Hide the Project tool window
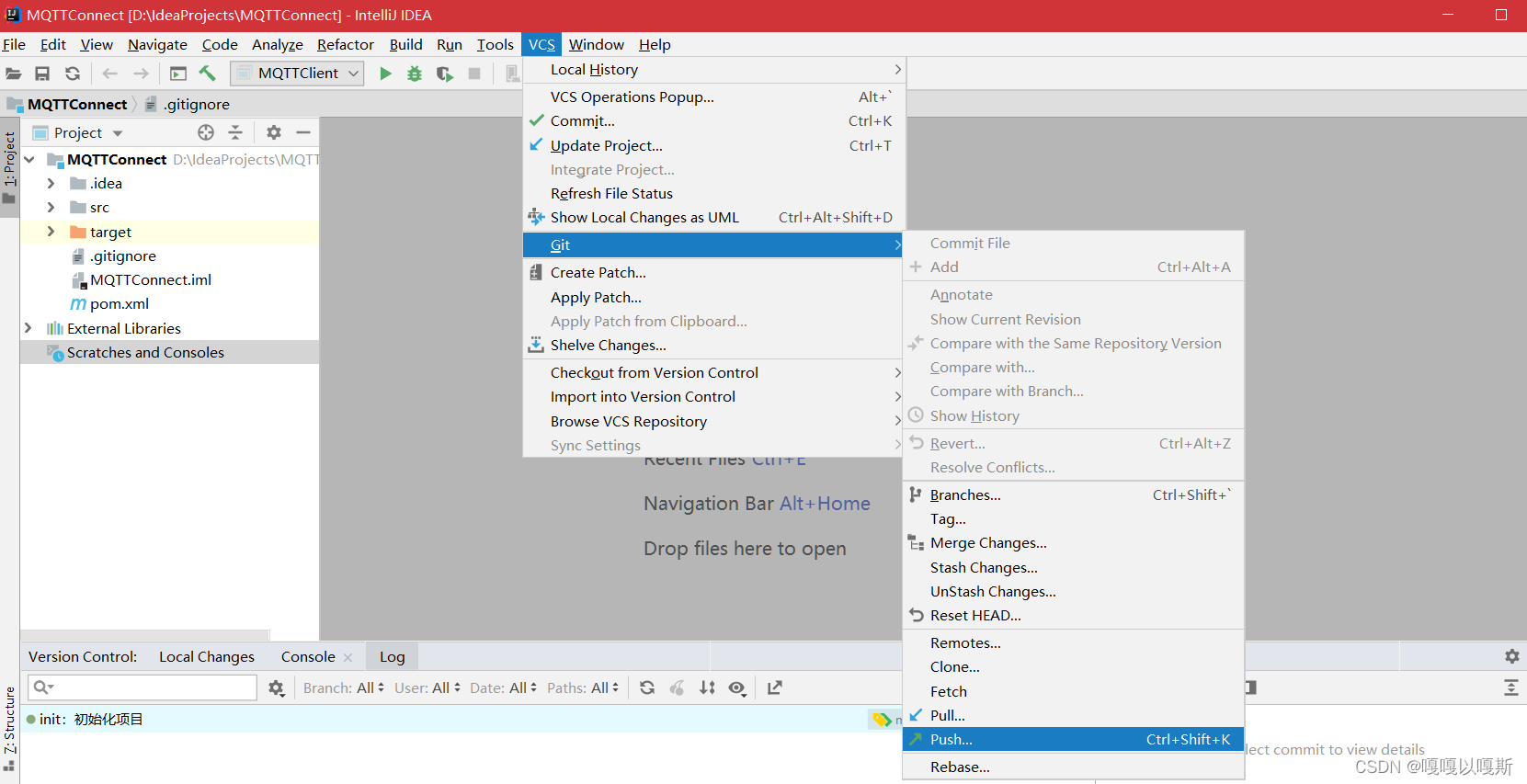The height and width of the screenshot is (784, 1527). coord(303,132)
